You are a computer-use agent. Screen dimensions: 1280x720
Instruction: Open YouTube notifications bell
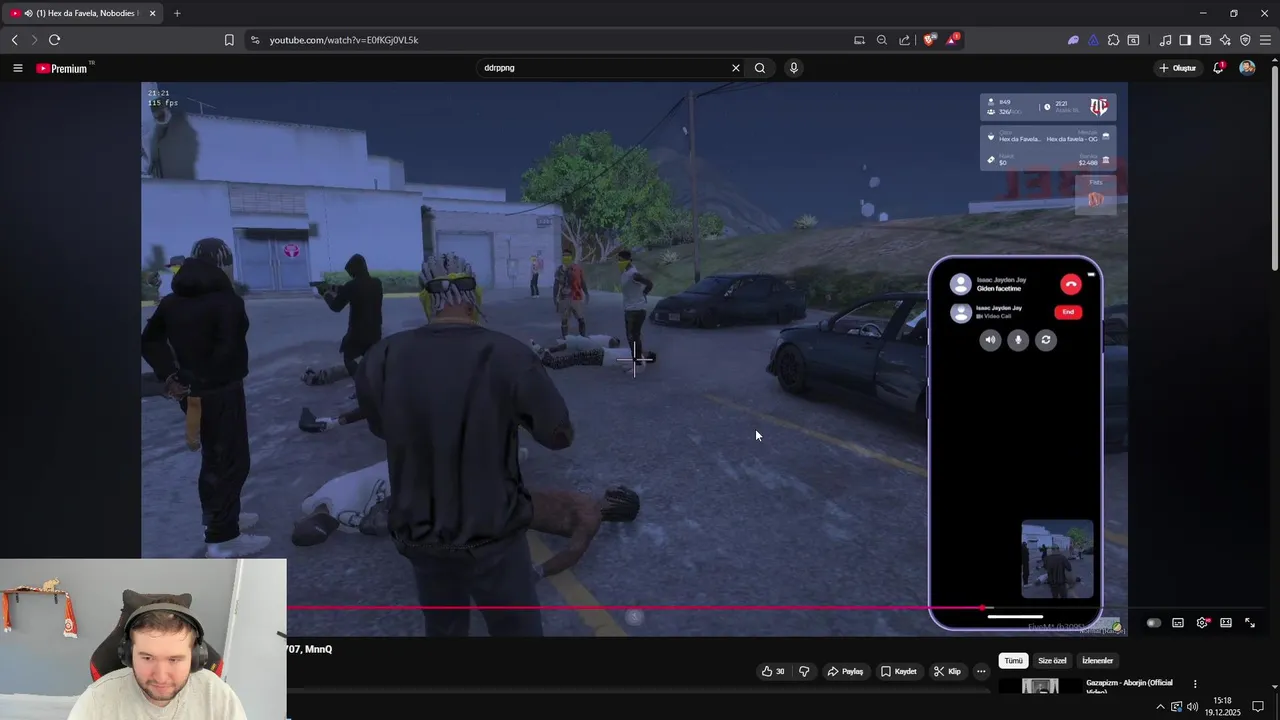(x=1219, y=67)
